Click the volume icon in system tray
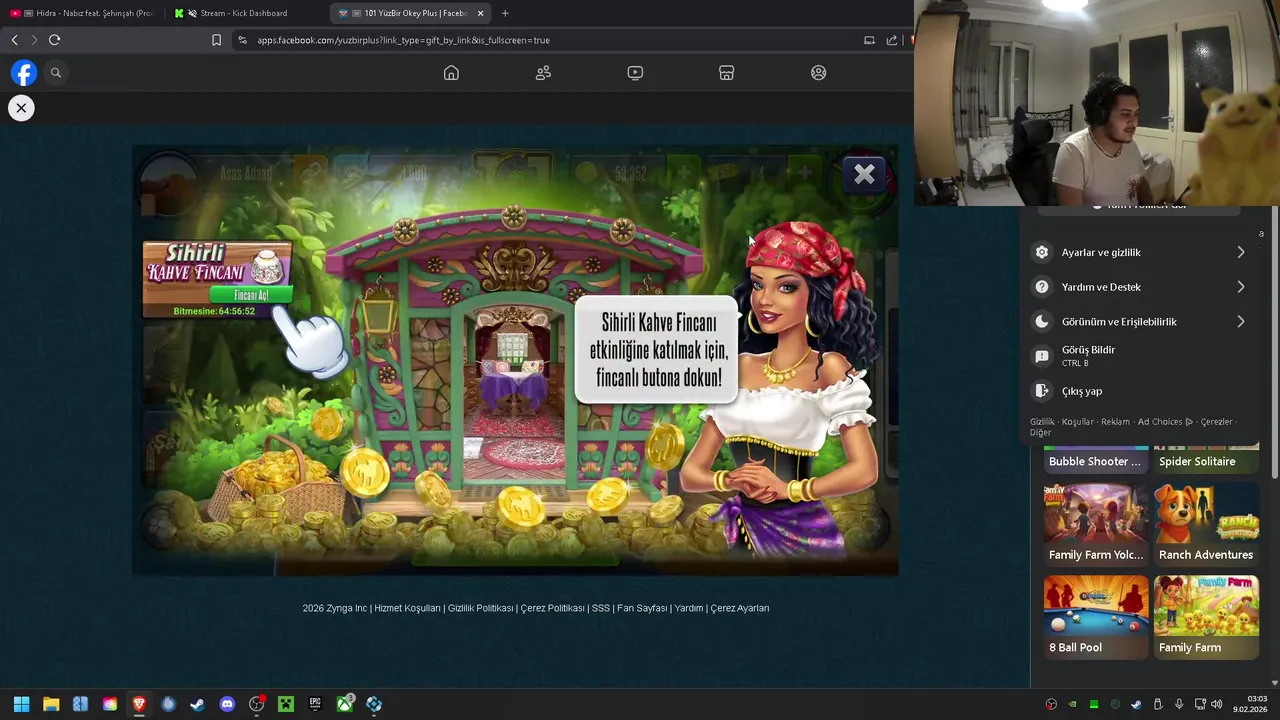This screenshot has width=1280, height=720. [x=1216, y=704]
